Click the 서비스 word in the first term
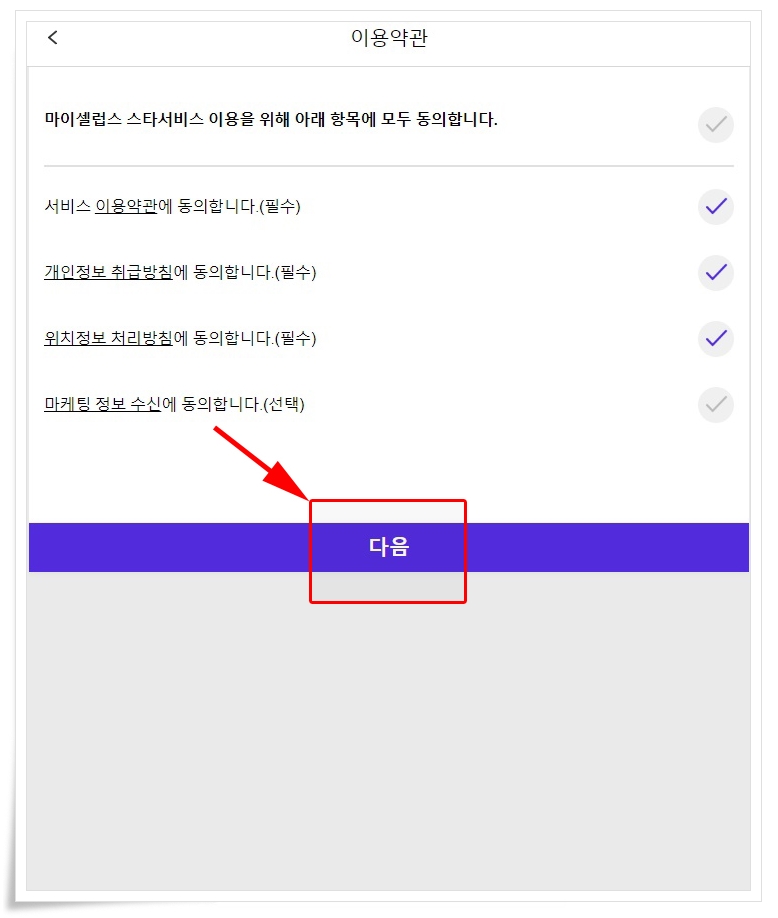Image resolution: width=778 pixels, height=918 pixels. point(67,206)
